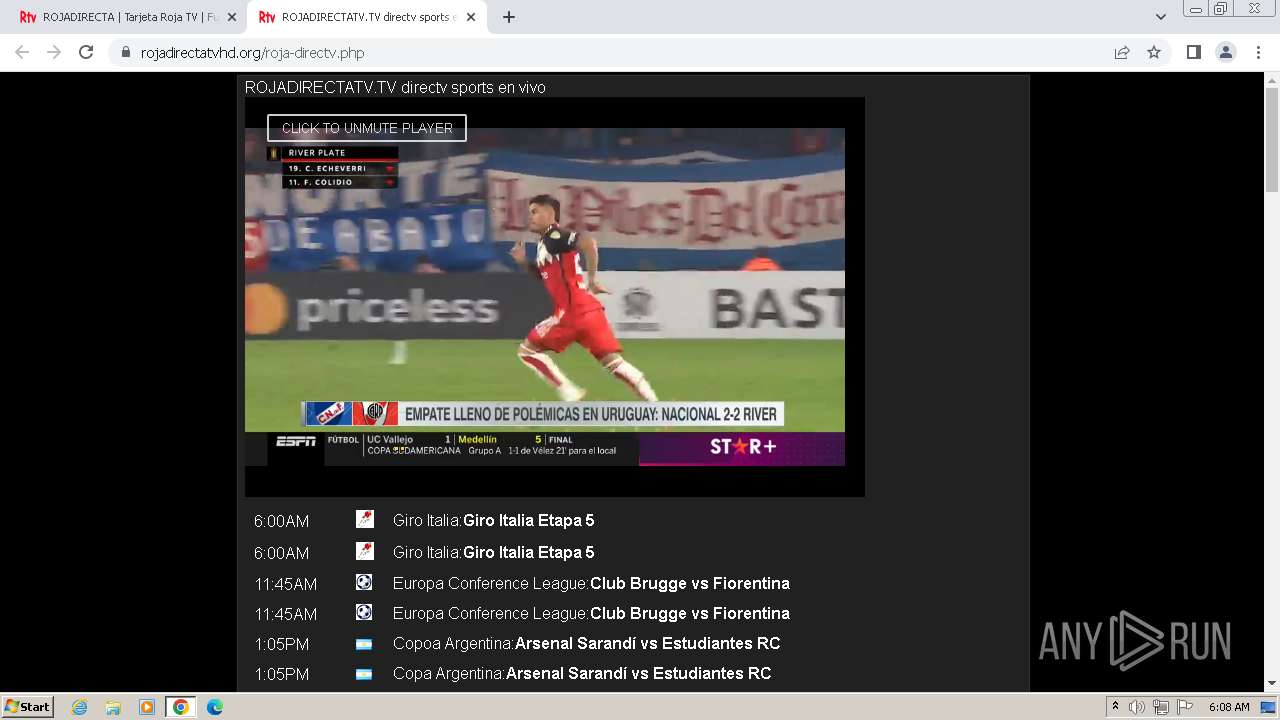The height and width of the screenshot is (720, 1280).
Task: Click the first 11:45AM time entry
Action: click(286, 584)
